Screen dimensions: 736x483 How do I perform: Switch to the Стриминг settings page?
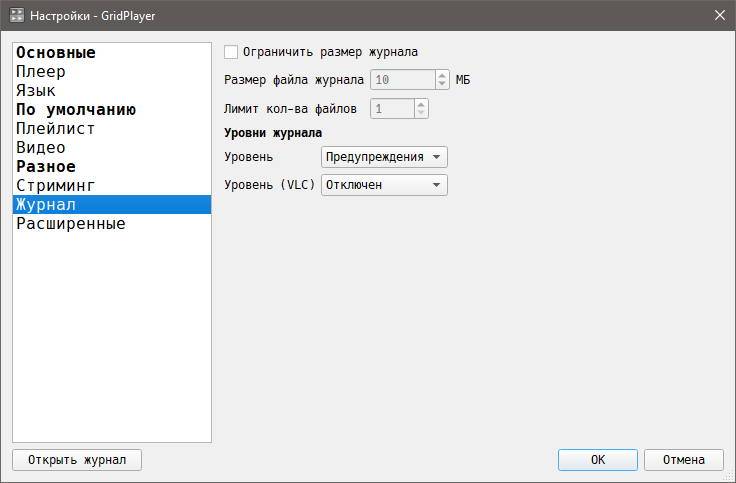[112, 185]
